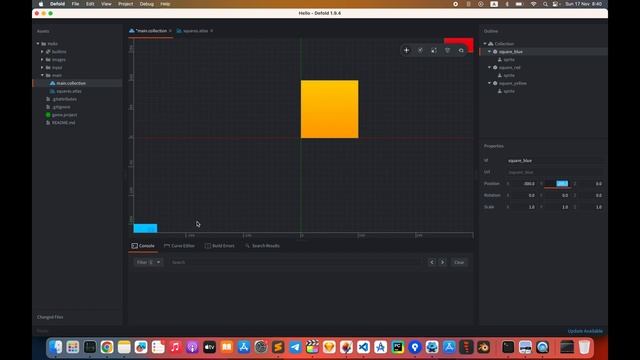Switch to the Curve Editor tab
This screenshot has width=640, height=360.
[179, 246]
